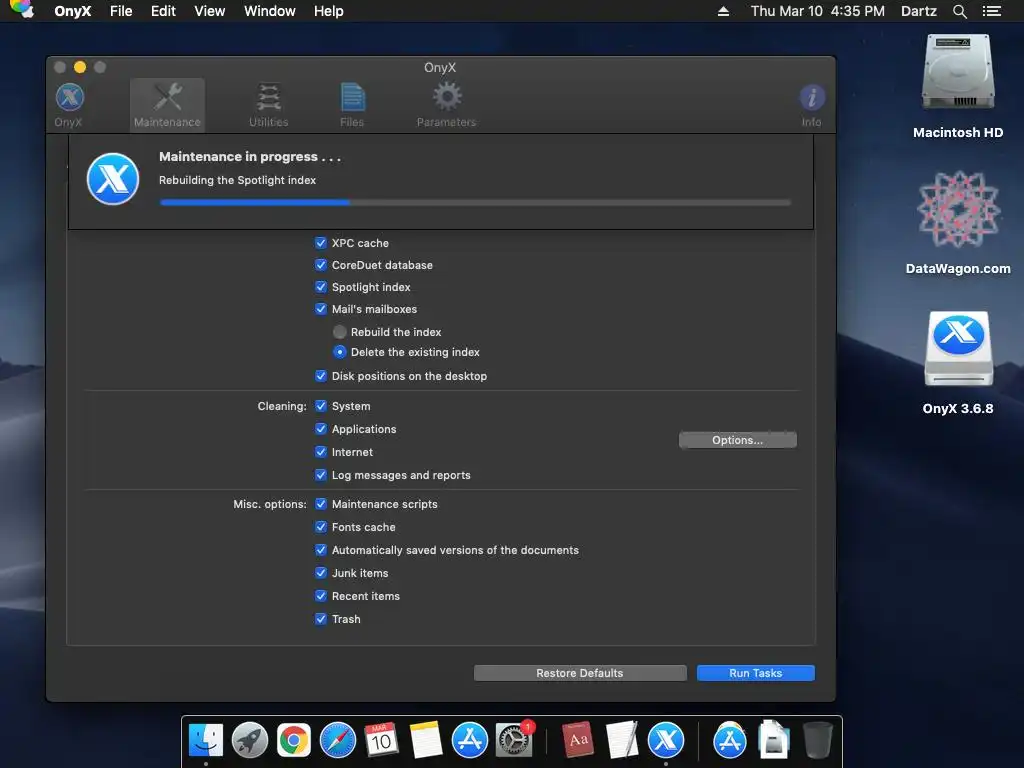Open the Parameters gear section

point(447,105)
